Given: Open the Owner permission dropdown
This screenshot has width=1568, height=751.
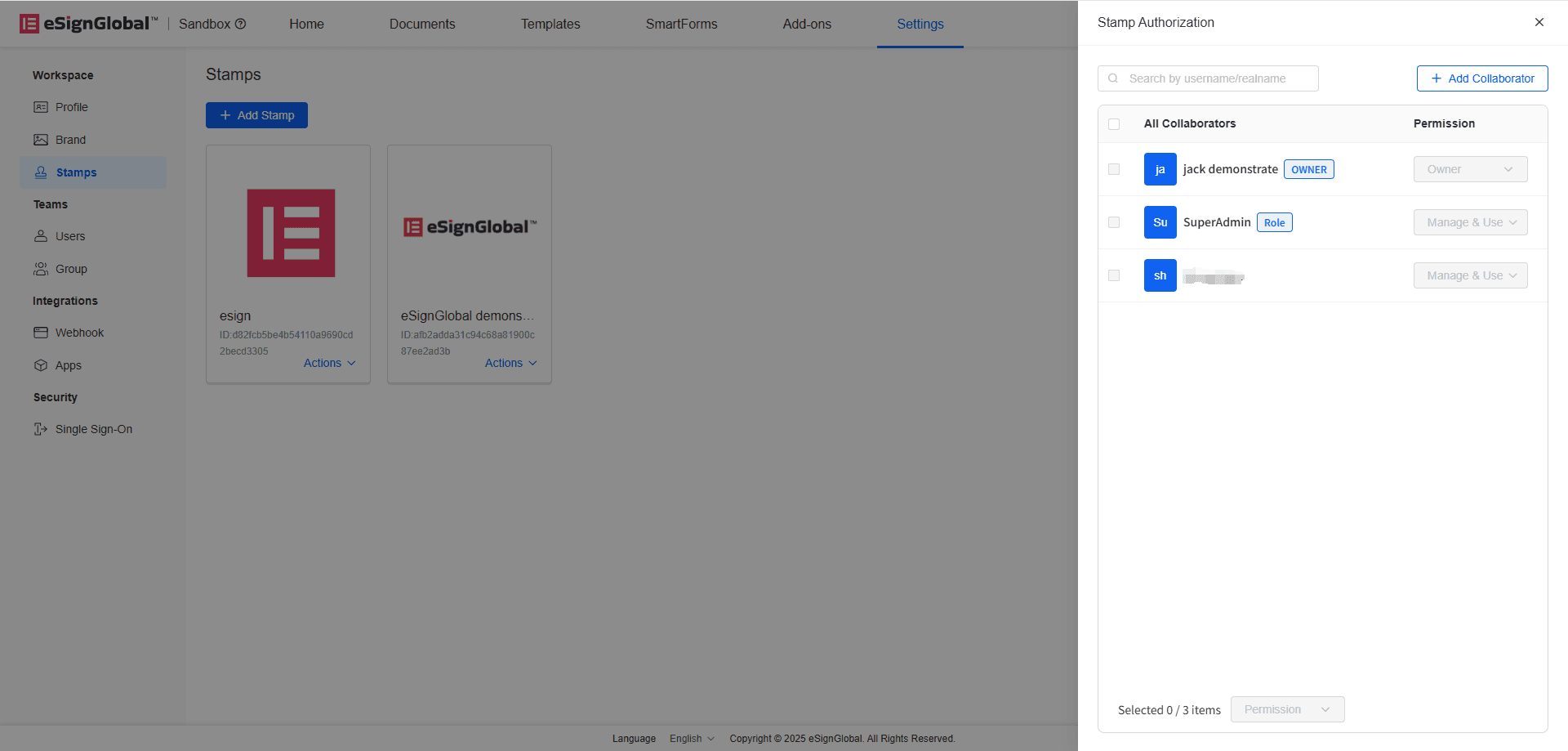Looking at the screenshot, I should [1471, 169].
